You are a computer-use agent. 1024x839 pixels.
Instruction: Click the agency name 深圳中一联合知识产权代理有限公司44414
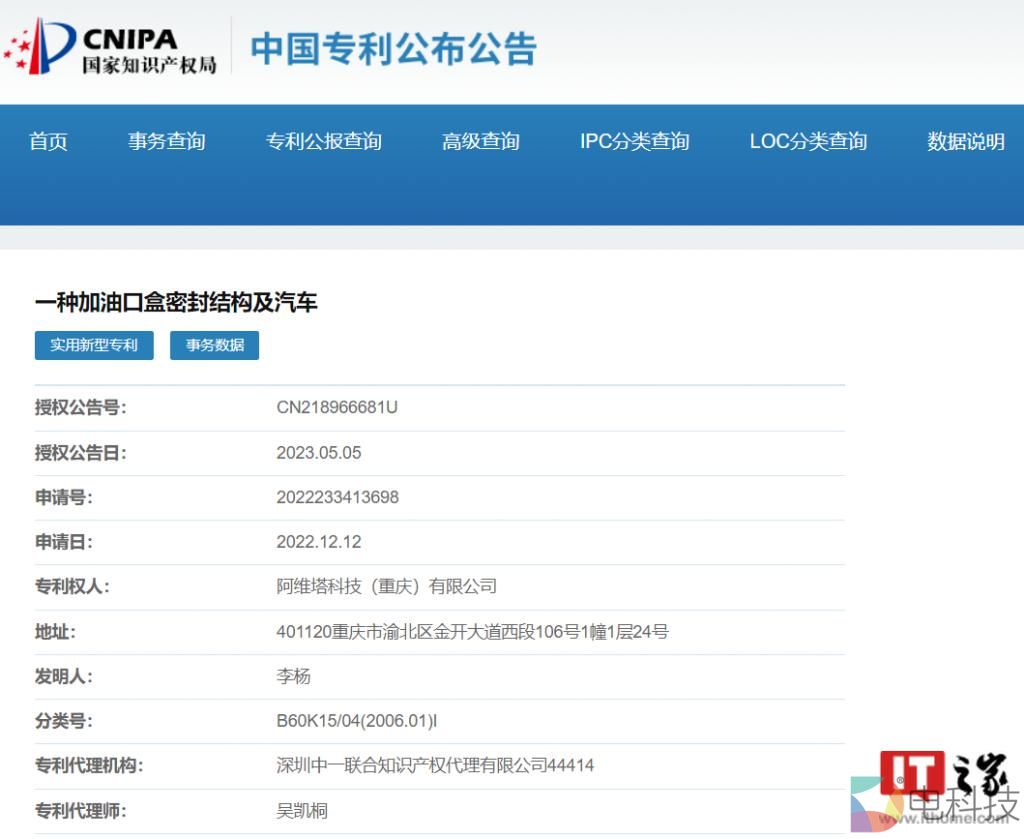click(435, 766)
